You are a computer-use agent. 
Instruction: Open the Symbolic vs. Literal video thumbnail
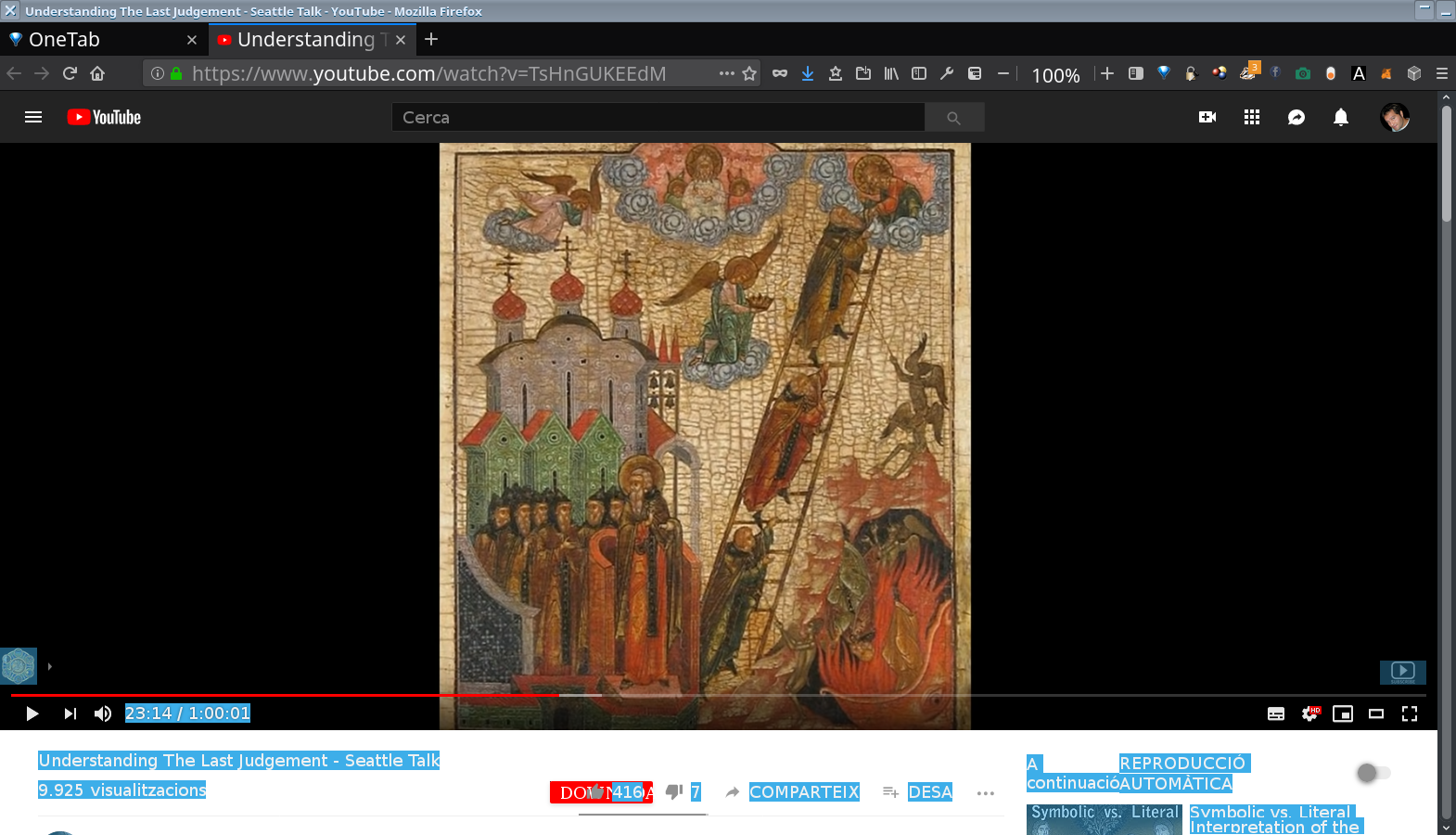pyautogui.click(x=1104, y=819)
